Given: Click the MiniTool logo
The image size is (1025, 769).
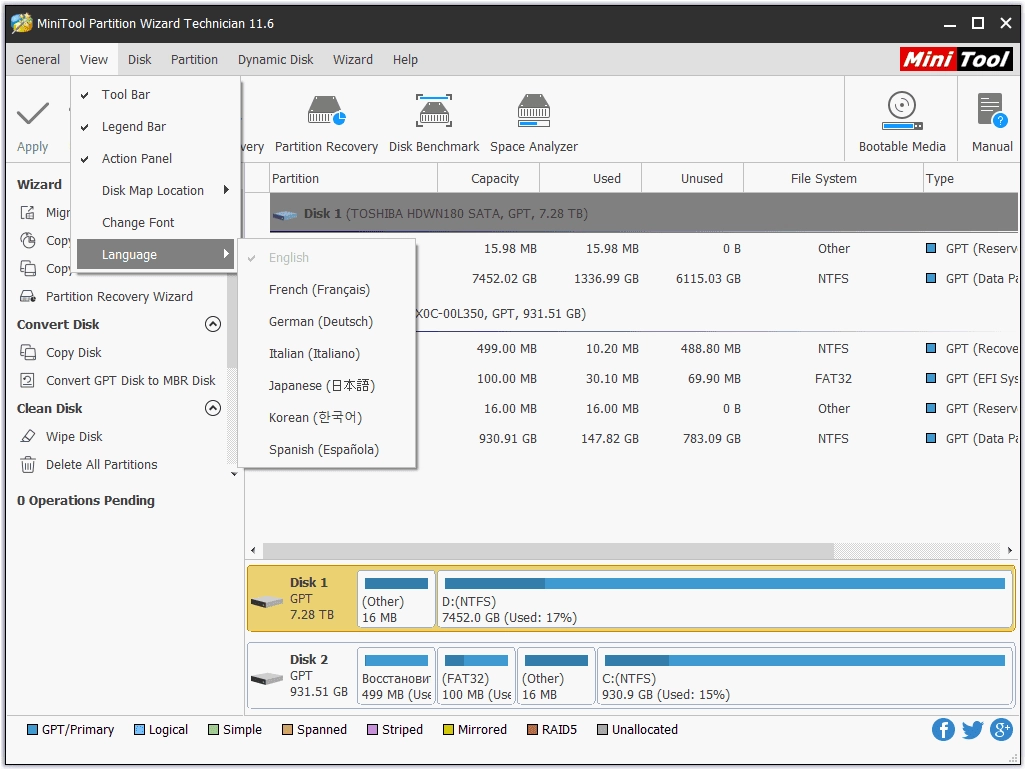Looking at the screenshot, I should point(956,60).
